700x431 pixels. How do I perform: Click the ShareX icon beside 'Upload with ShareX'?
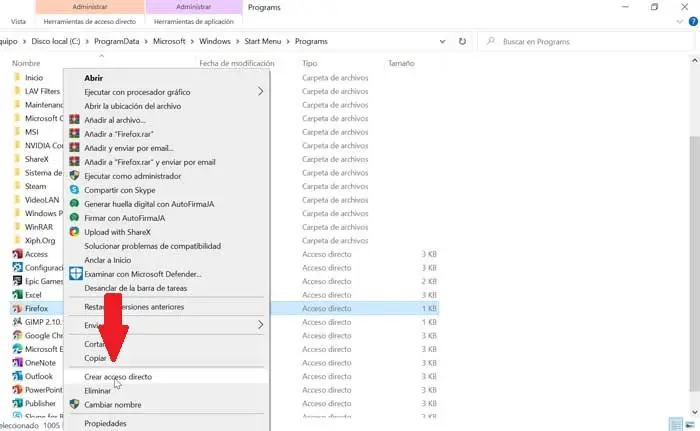(75, 232)
